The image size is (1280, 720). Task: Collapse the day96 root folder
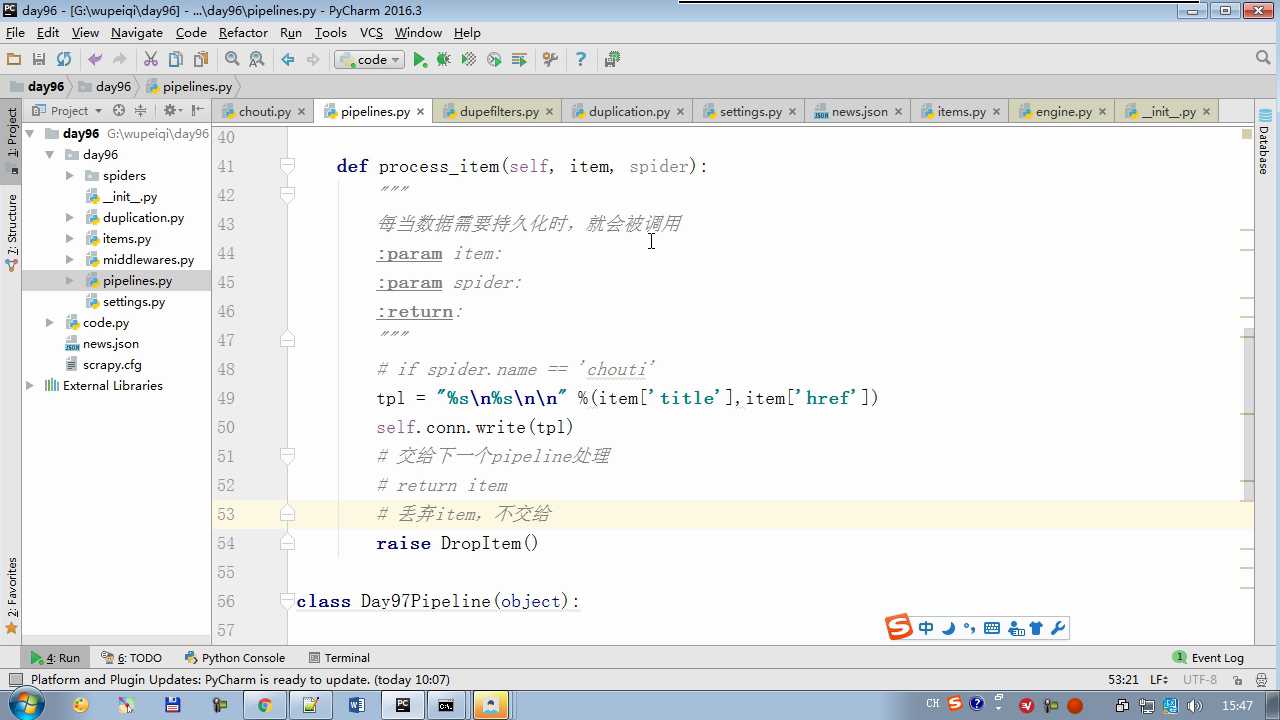click(30, 134)
